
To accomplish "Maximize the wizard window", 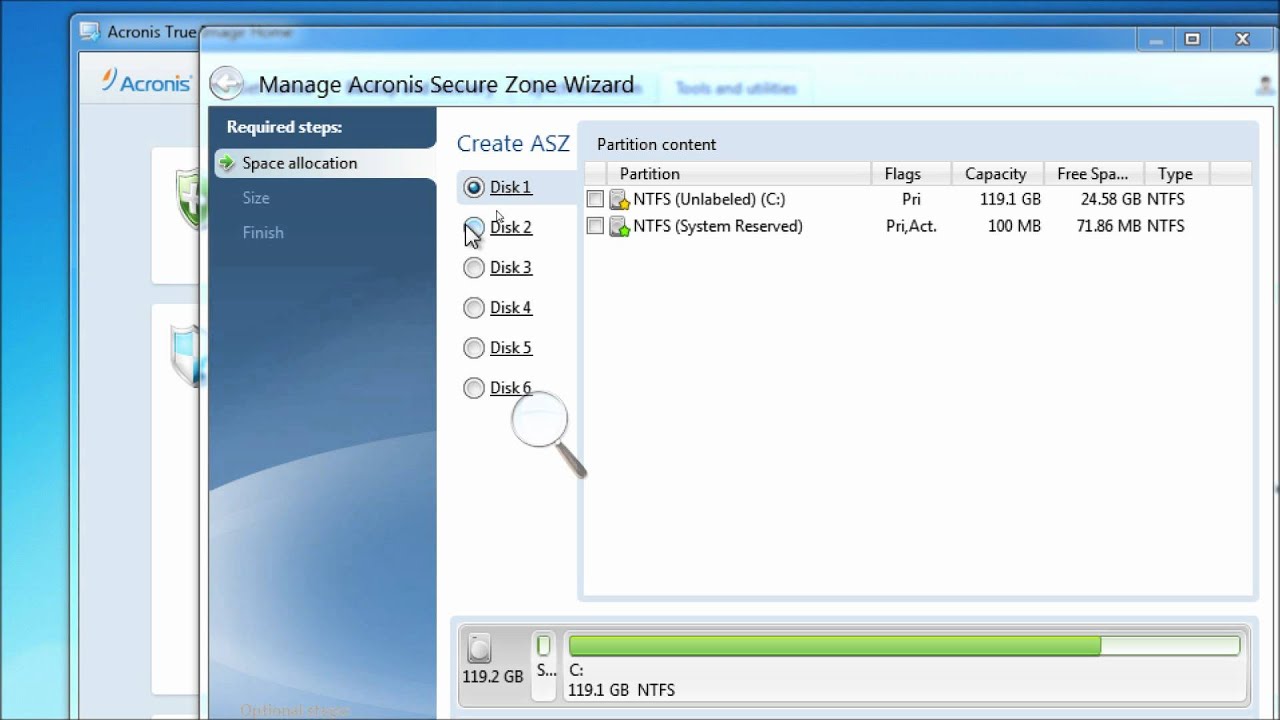I will coord(1192,39).
